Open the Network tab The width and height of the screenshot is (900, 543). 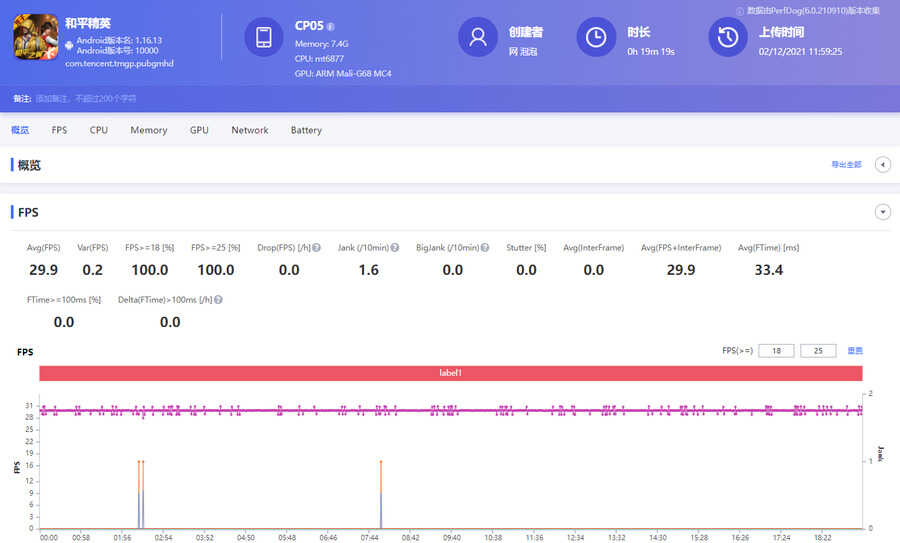pyautogui.click(x=250, y=130)
